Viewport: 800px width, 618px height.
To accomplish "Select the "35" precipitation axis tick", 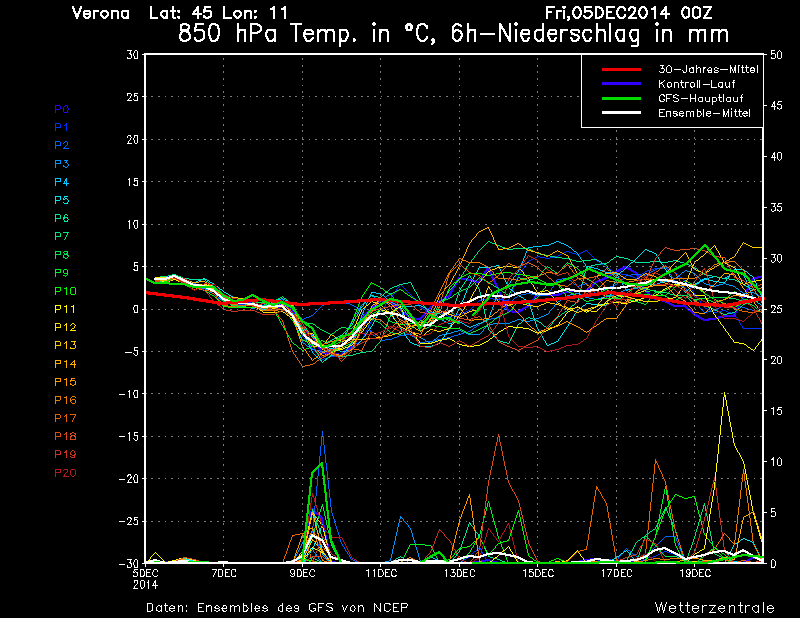I will click(x=776, y=208).
